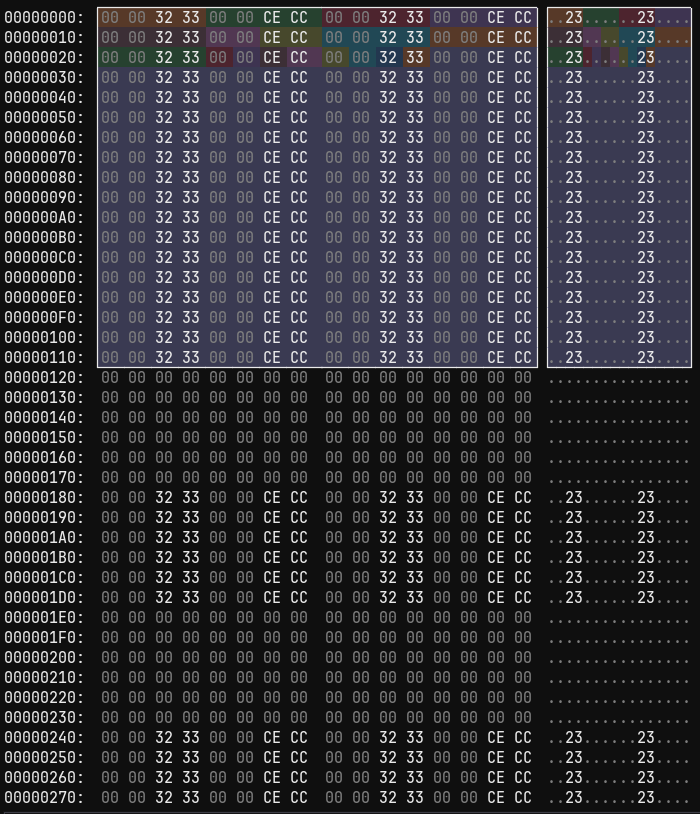Select the offset label 000001E0
The image size is (700, 814).
(44, 617)
